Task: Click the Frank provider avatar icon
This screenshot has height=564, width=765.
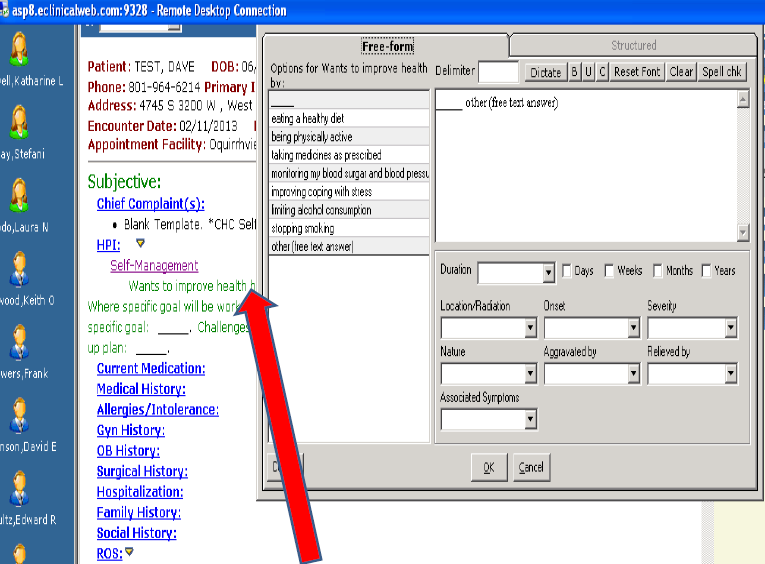Action: pos(20,342)
